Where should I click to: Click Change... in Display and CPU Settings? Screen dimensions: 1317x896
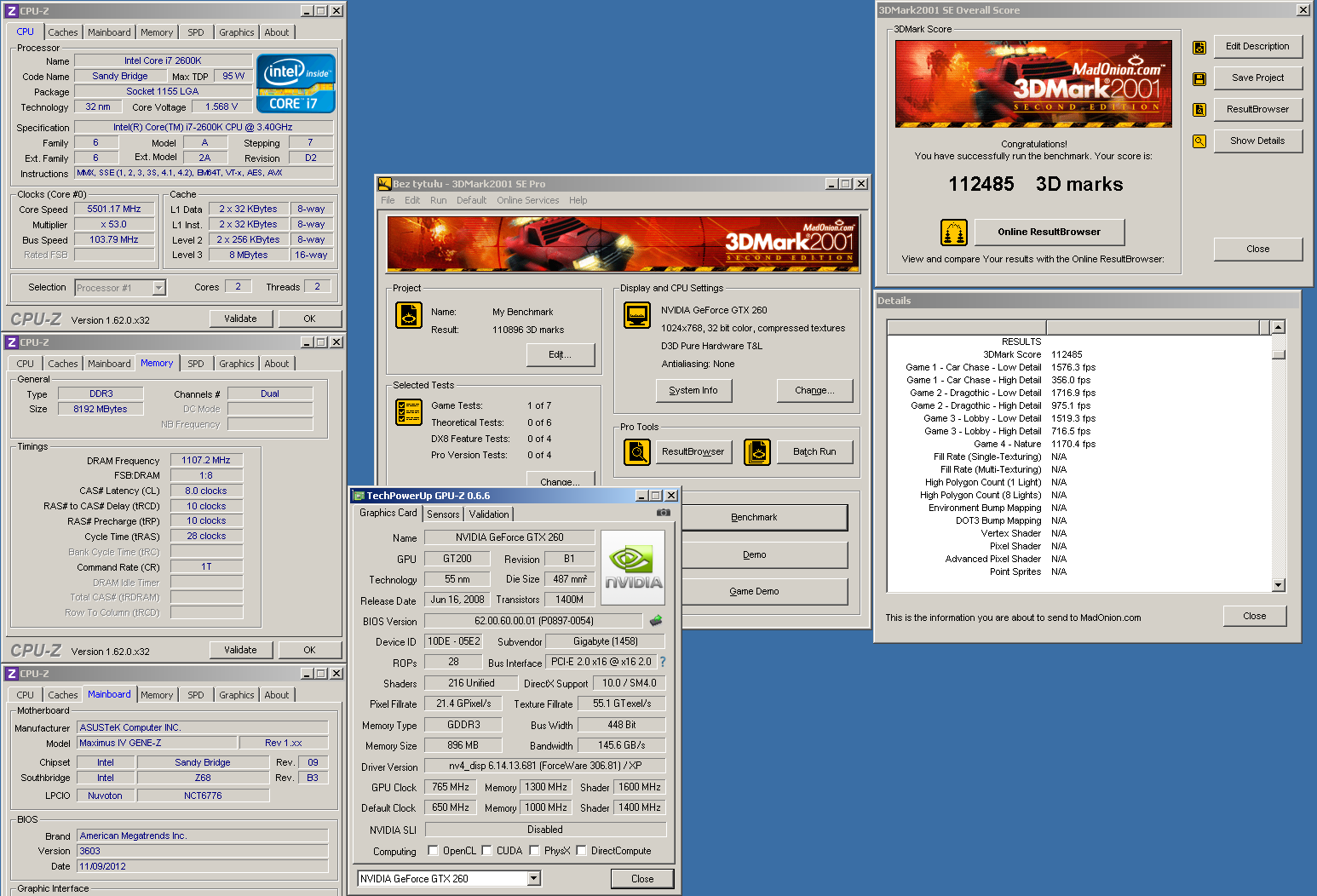tap(814, 390)
